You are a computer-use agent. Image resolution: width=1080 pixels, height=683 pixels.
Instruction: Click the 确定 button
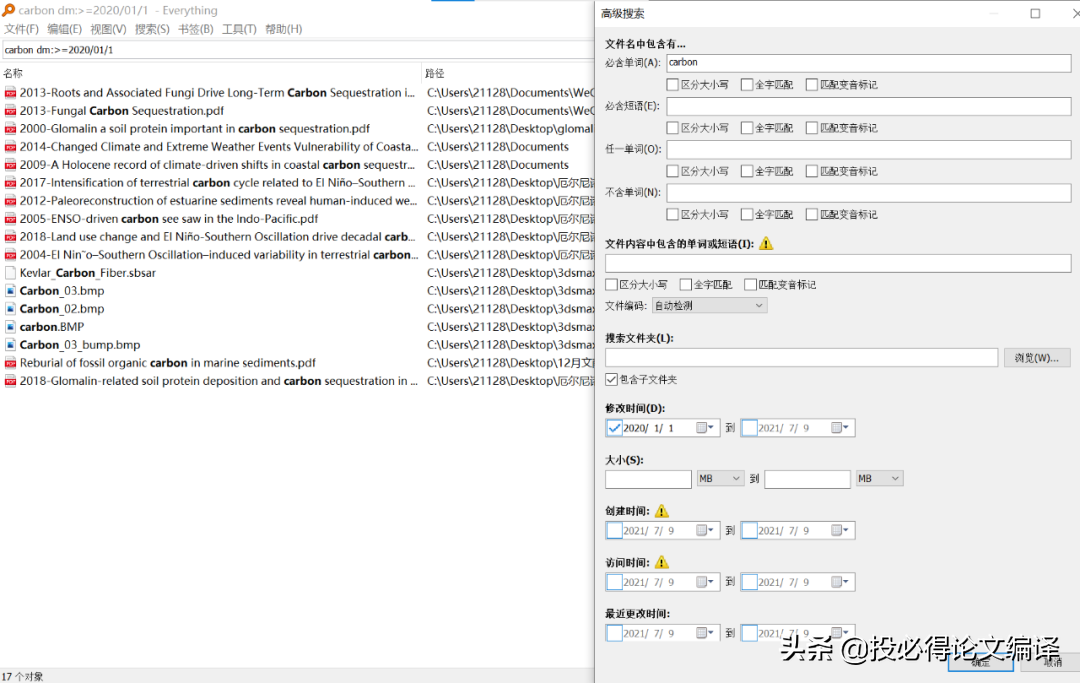pyautogui.click(x=980, y=662)
